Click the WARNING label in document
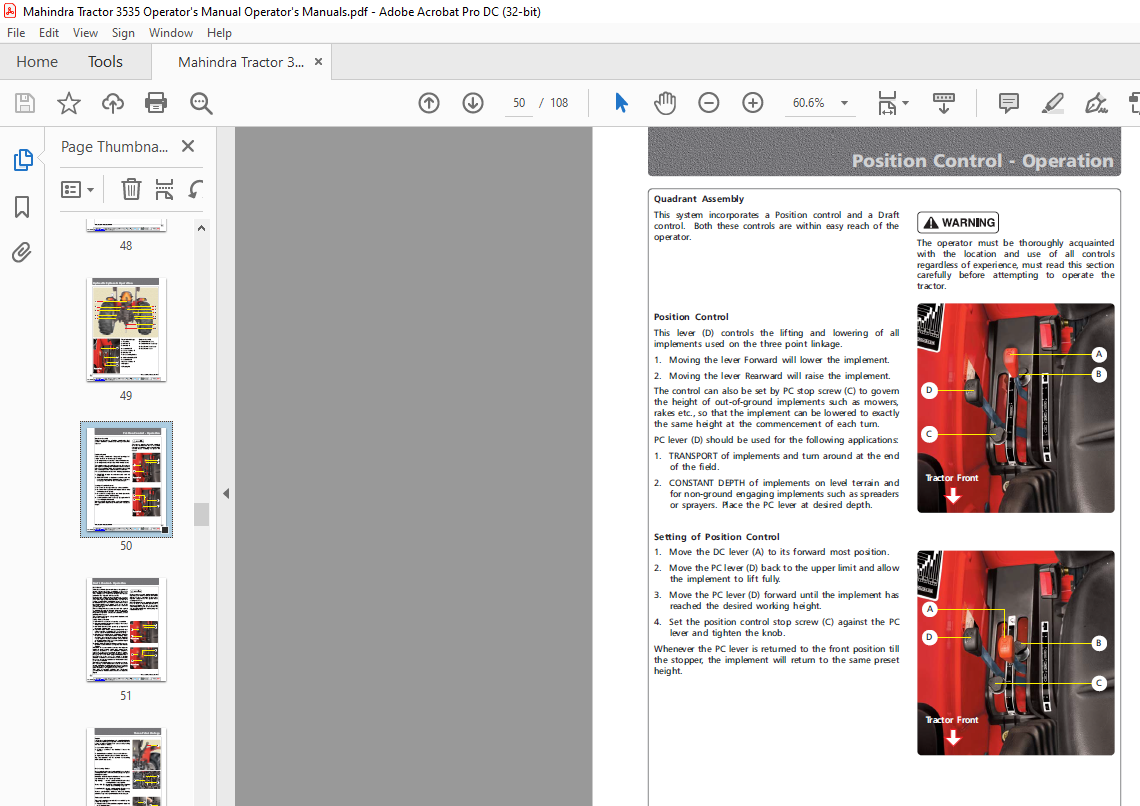1140x806 pixels. tap(958, 222)
